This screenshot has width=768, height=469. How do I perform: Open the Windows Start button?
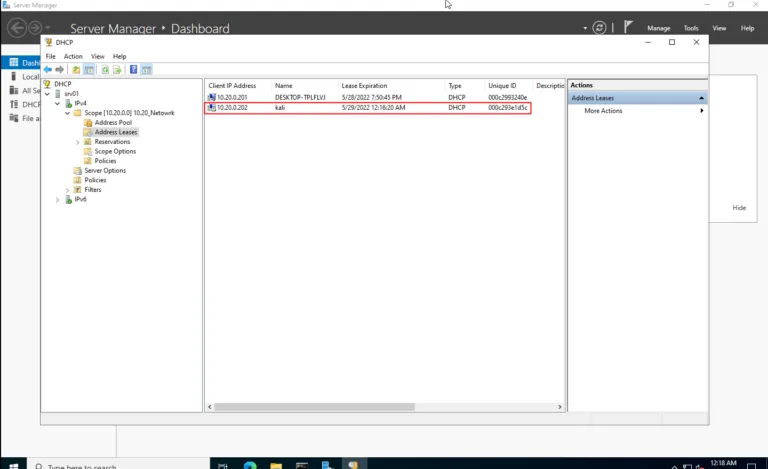13,465
